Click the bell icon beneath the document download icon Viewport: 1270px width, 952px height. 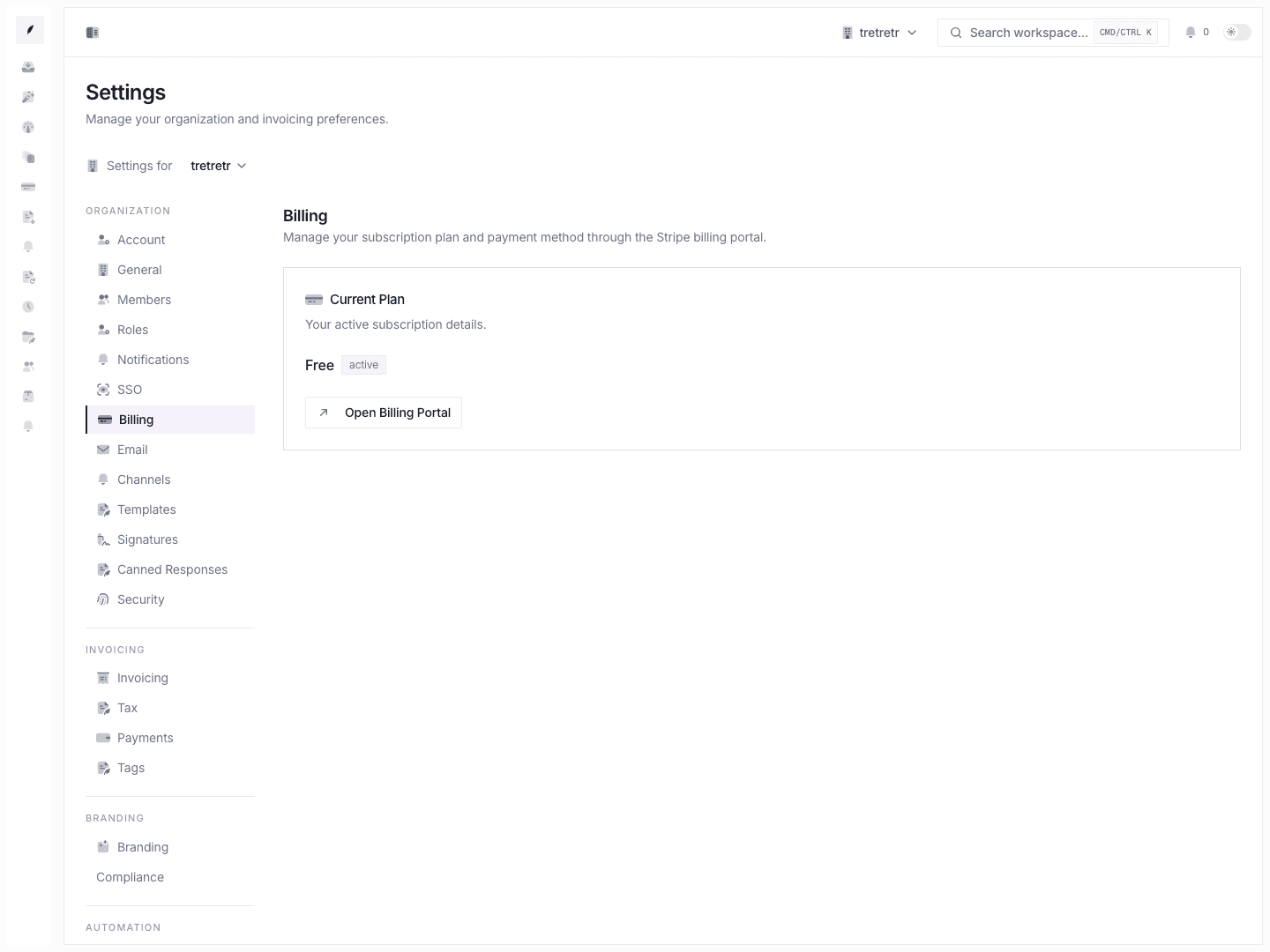click(x=28, y=247)
